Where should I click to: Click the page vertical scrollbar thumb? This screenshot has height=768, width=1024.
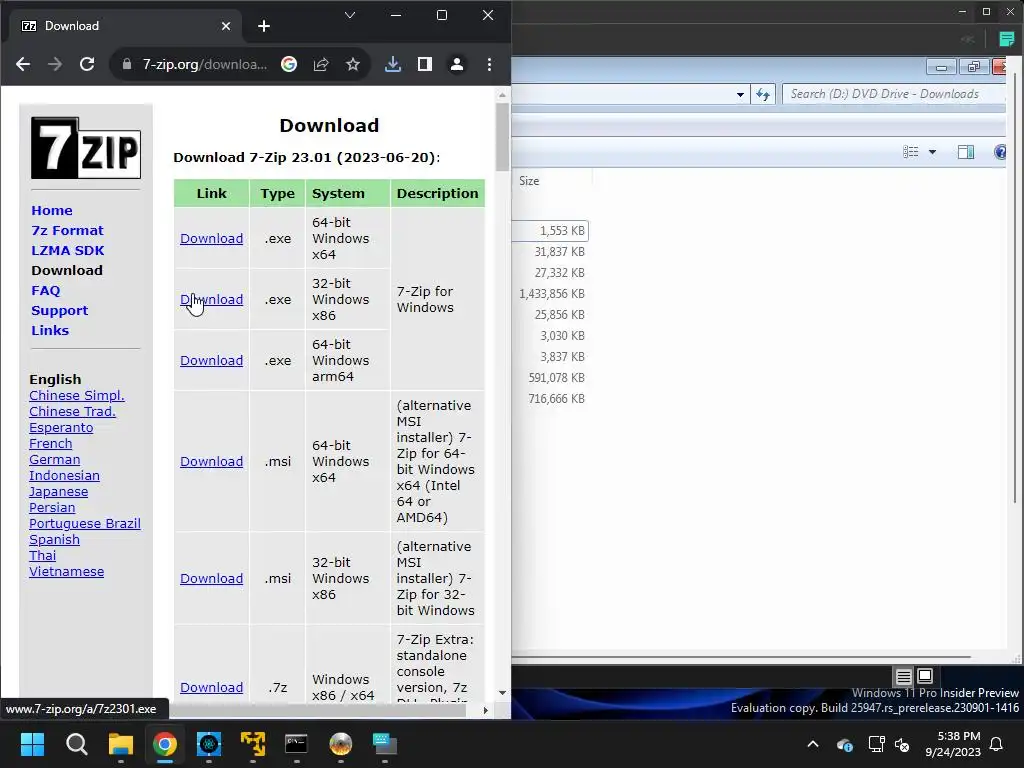502,136
